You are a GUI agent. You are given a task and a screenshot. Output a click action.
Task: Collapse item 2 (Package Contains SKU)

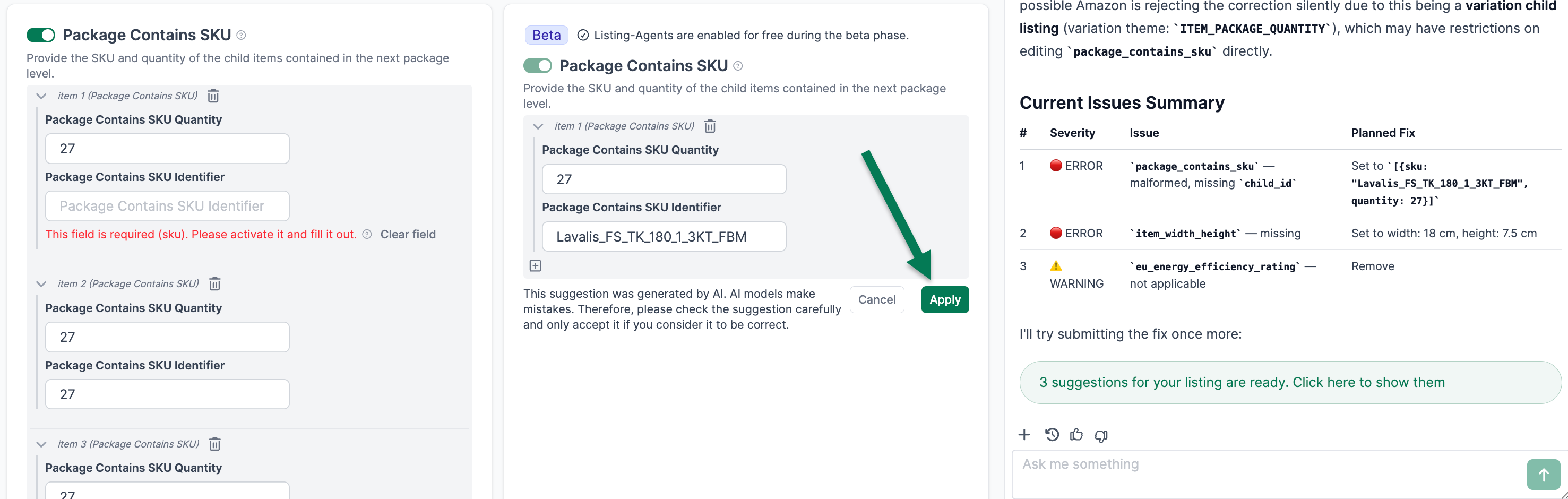(41, 283)
